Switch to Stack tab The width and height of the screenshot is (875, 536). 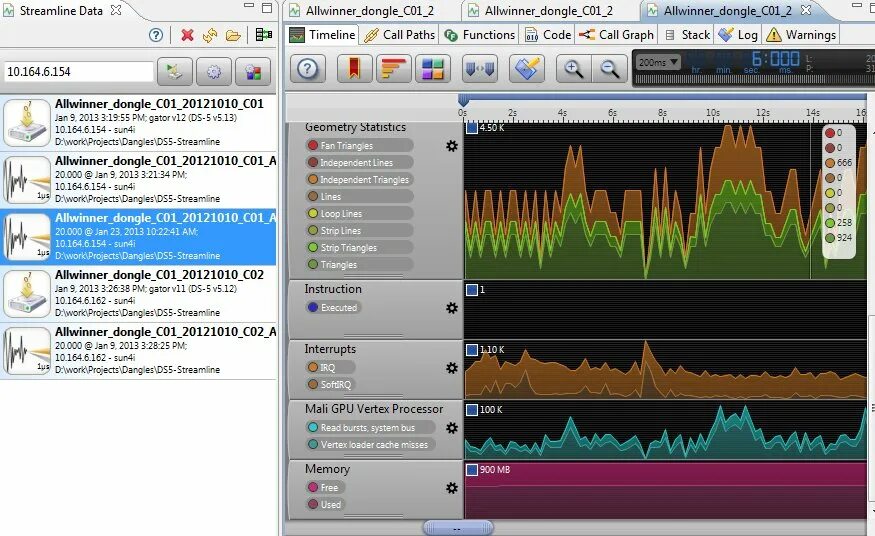tap(687, 35)
